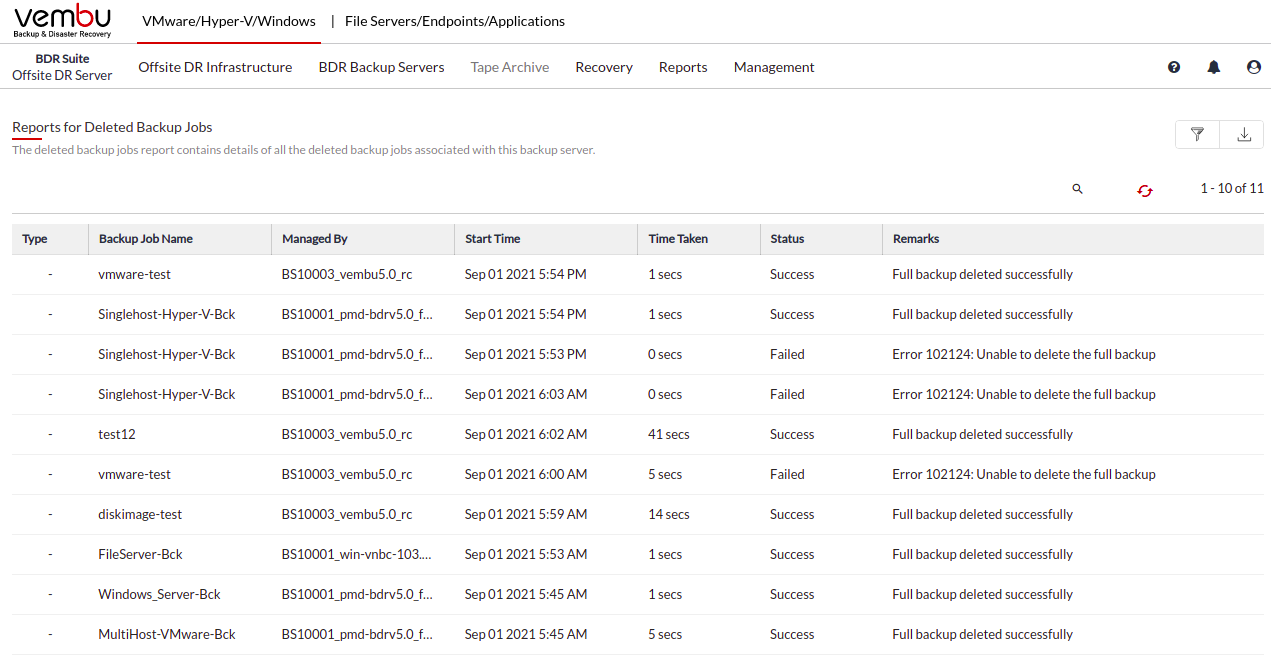The height and width of the screenshot is (659, 1271).
Task: Select vmware-test job at 5:54 PM
Action: [x=135, y=274]
